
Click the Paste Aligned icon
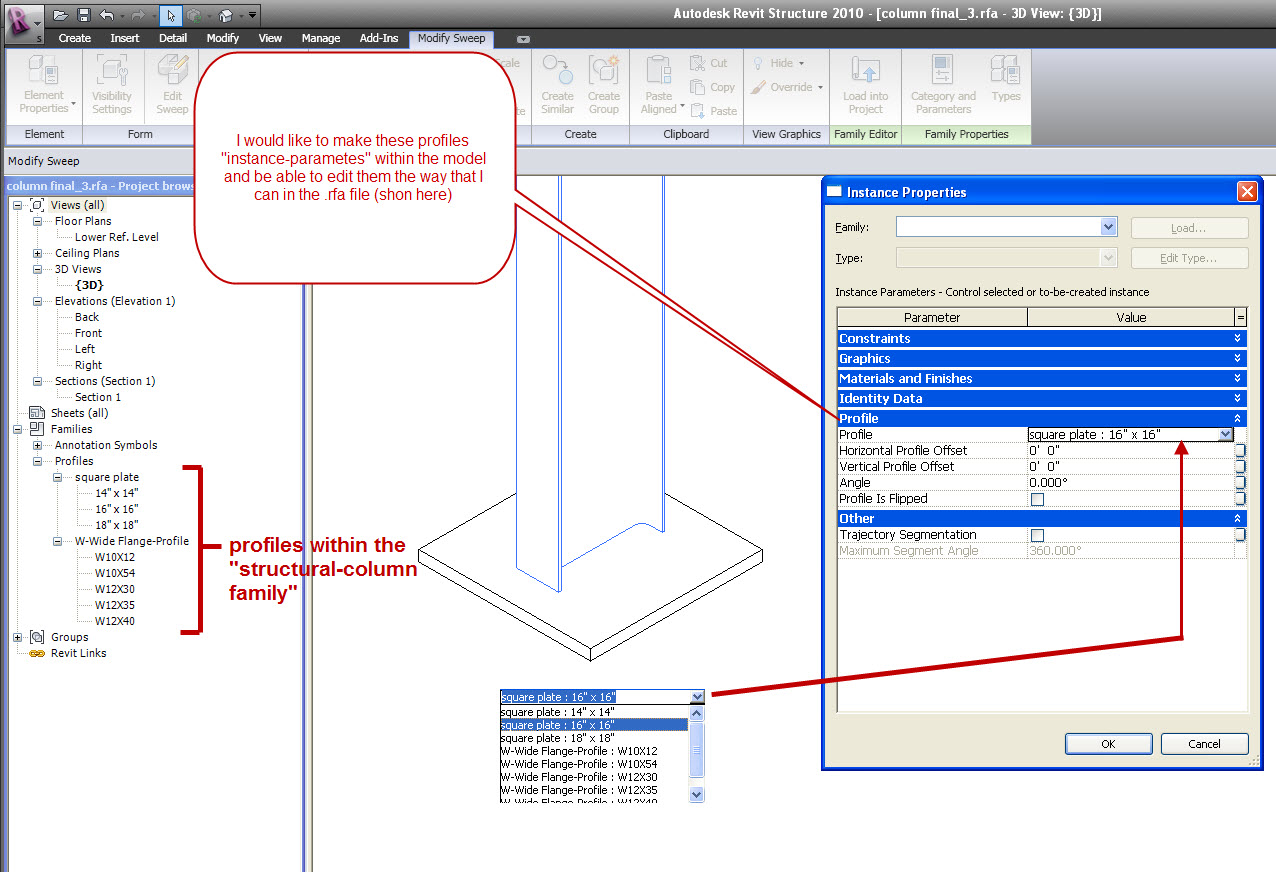pos(658,70)
